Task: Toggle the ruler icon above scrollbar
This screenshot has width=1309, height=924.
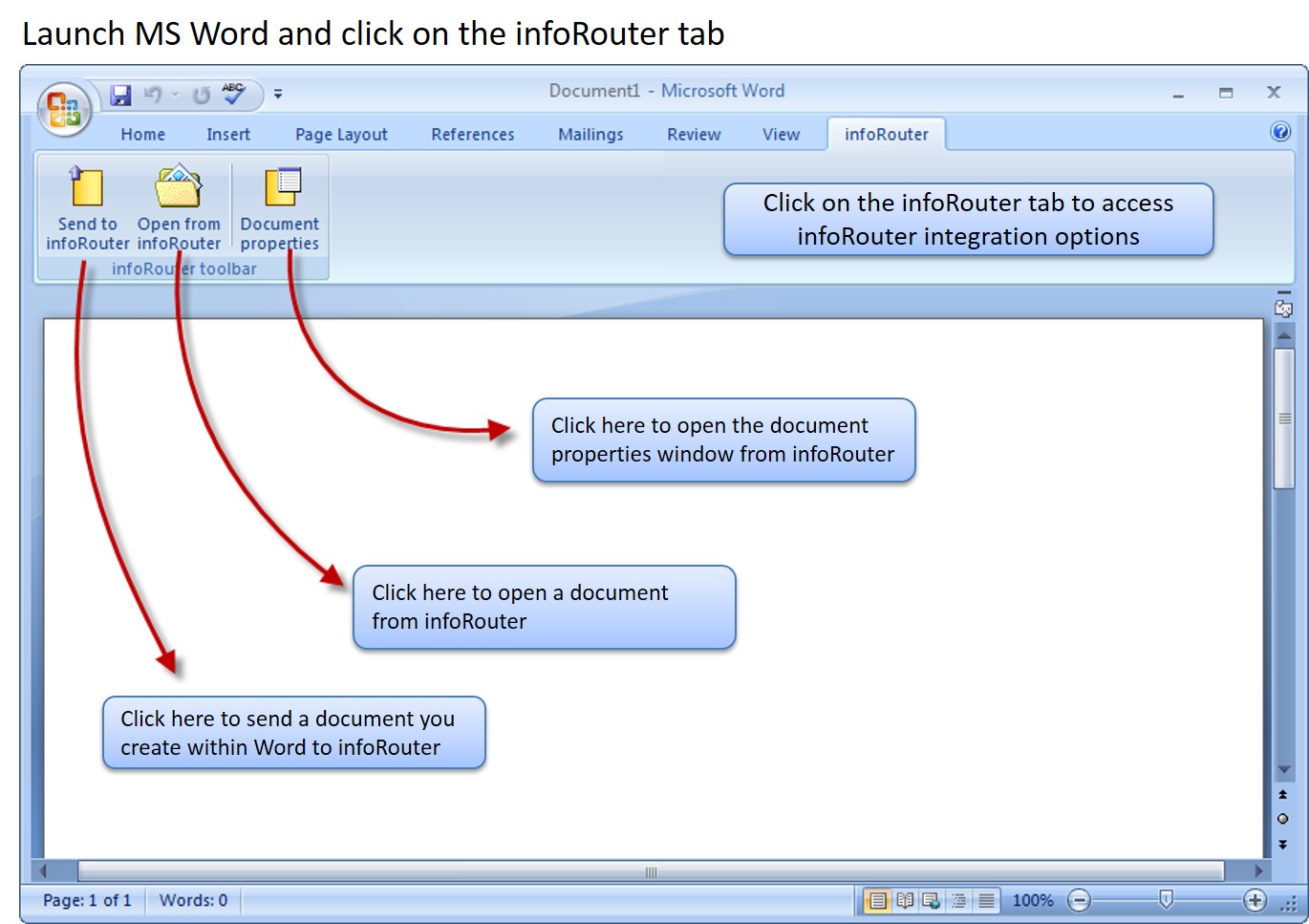Action: point(1283,308)
